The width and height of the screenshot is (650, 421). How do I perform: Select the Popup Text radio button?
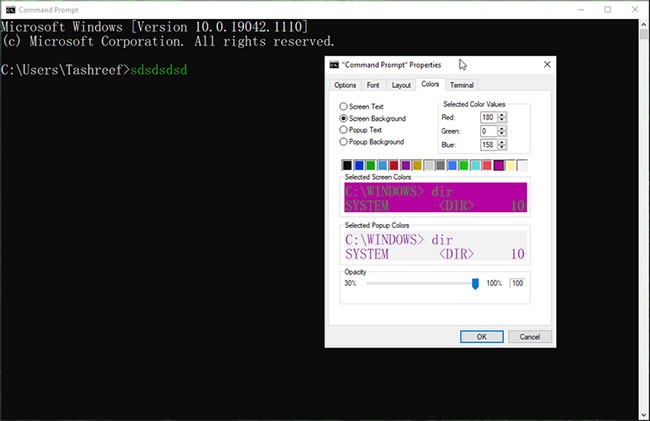click(345, 130)
